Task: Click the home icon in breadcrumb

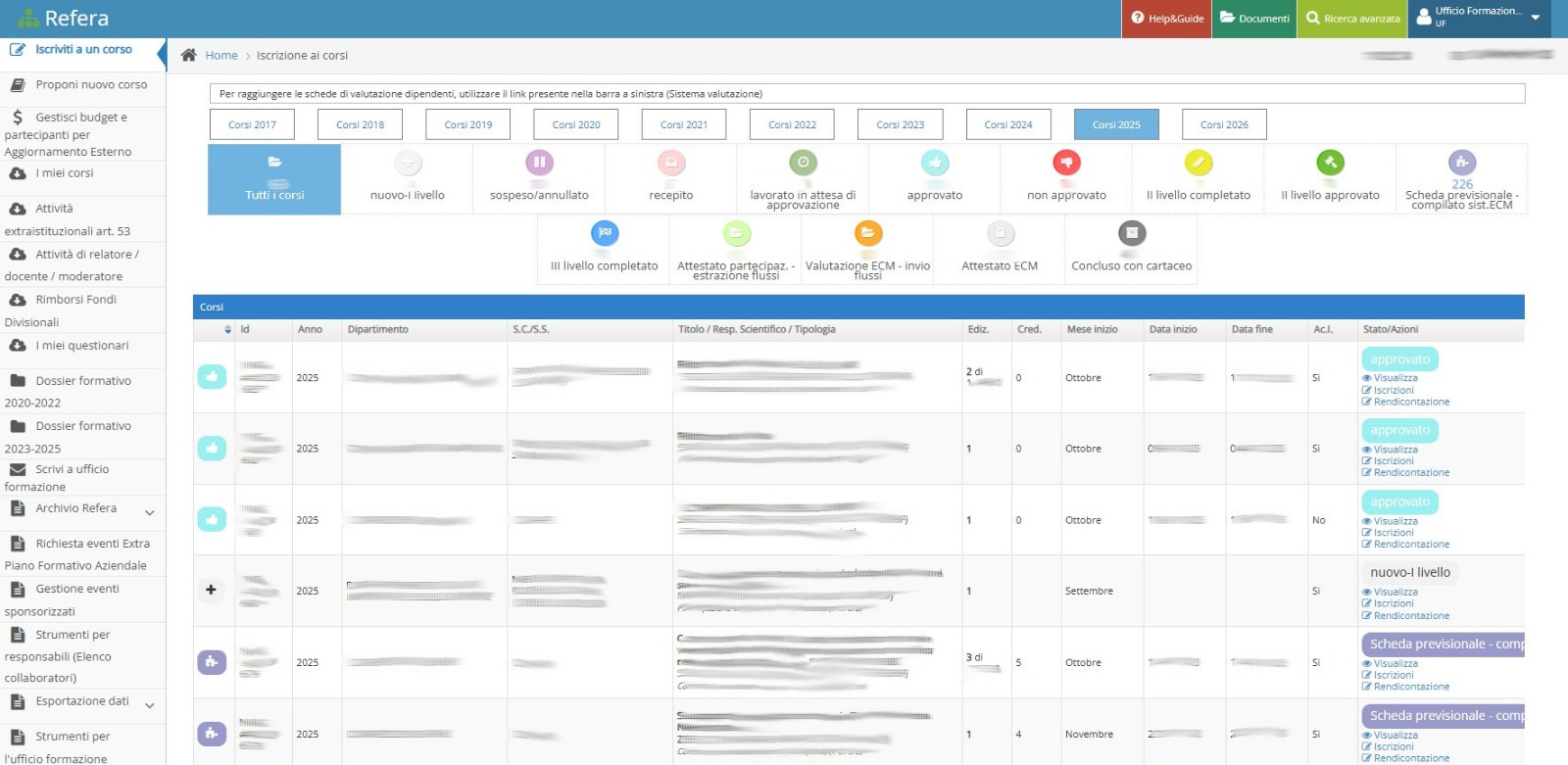Action: [189, 55]
